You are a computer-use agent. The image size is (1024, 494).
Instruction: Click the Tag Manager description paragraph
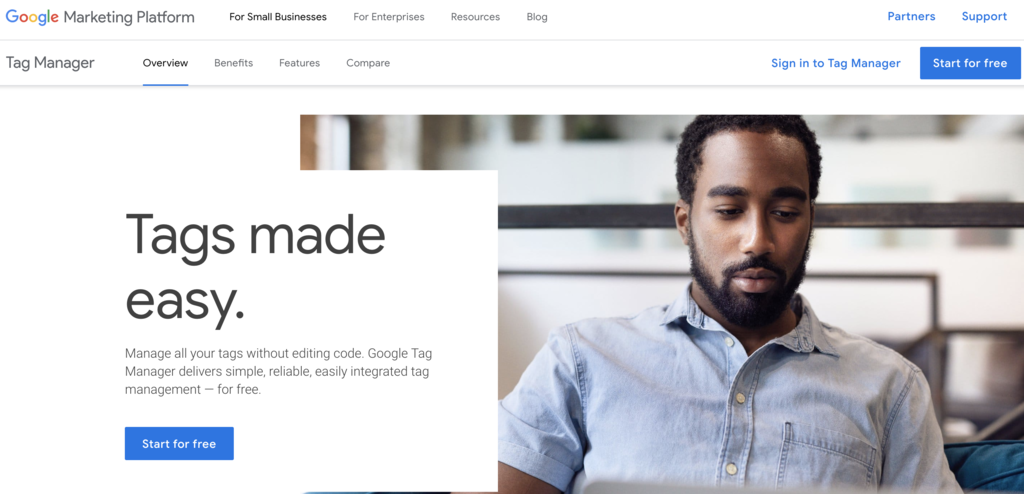278,371
